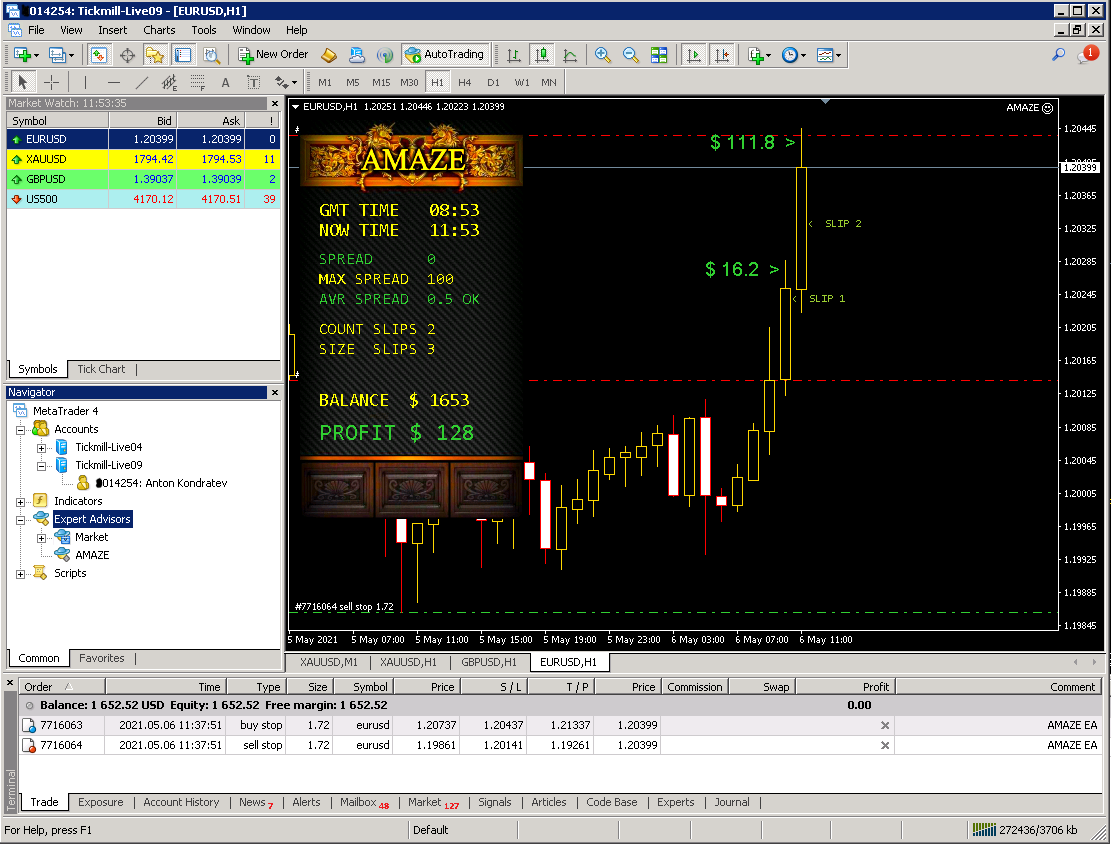Launch MetaEditor from the yellow book icon
The height and width of the screenshot is (844, 1111).
click(329, 55)
